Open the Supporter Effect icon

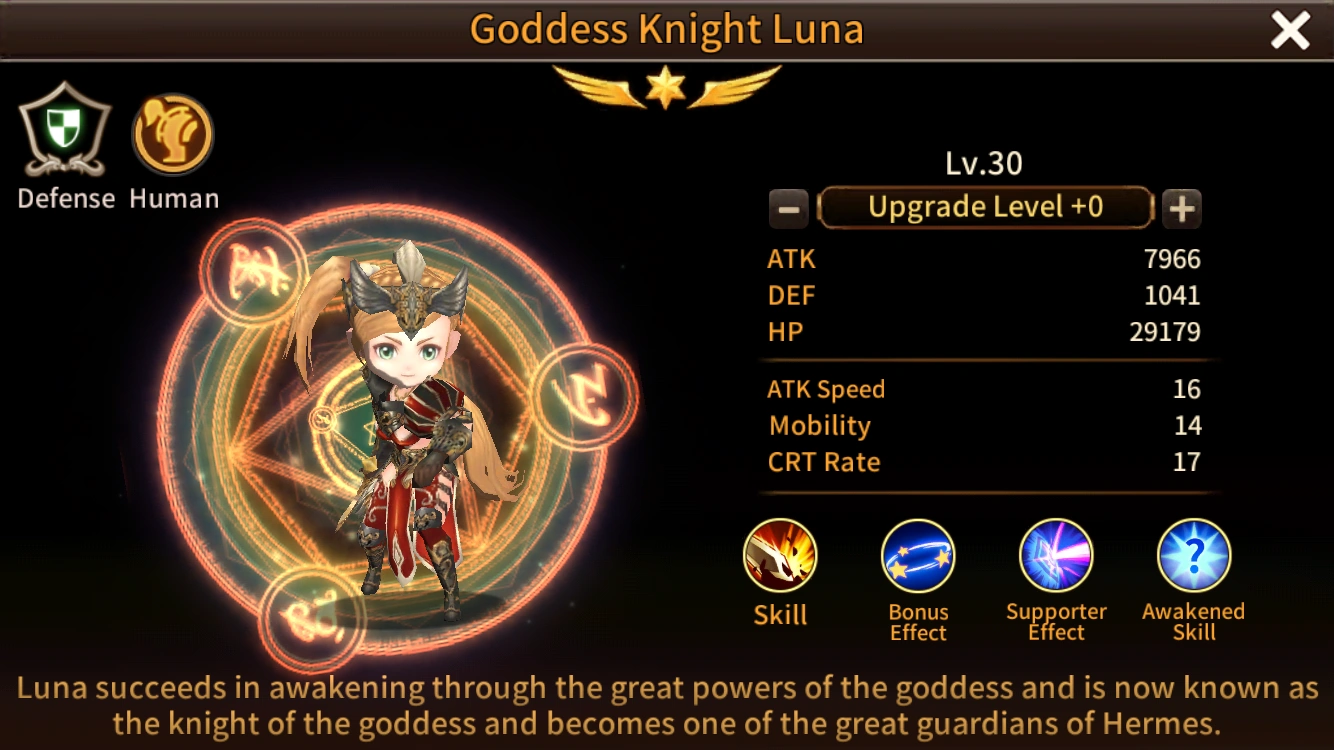click(1056, 556)
